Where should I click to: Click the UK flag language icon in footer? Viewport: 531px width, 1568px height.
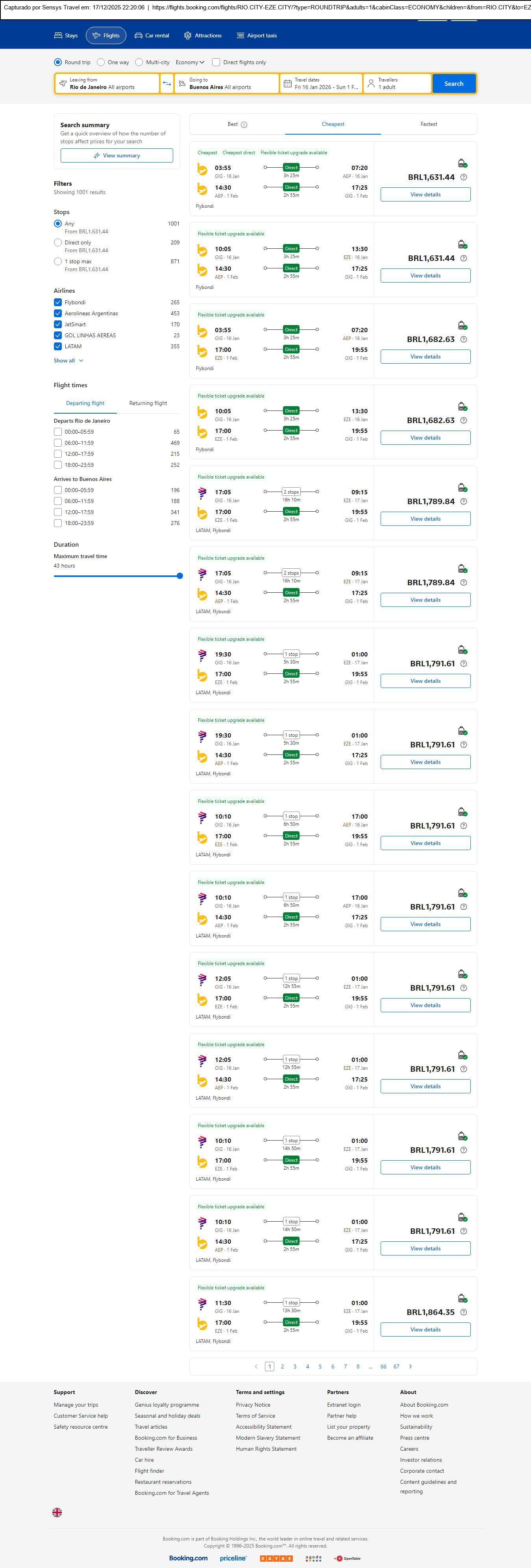[57, 1512]
